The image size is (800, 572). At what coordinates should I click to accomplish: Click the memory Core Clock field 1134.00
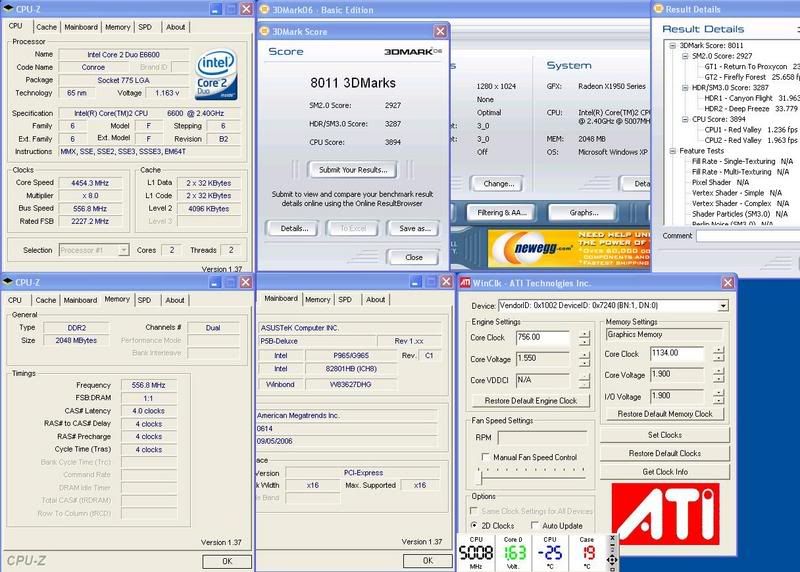point(677,353)
